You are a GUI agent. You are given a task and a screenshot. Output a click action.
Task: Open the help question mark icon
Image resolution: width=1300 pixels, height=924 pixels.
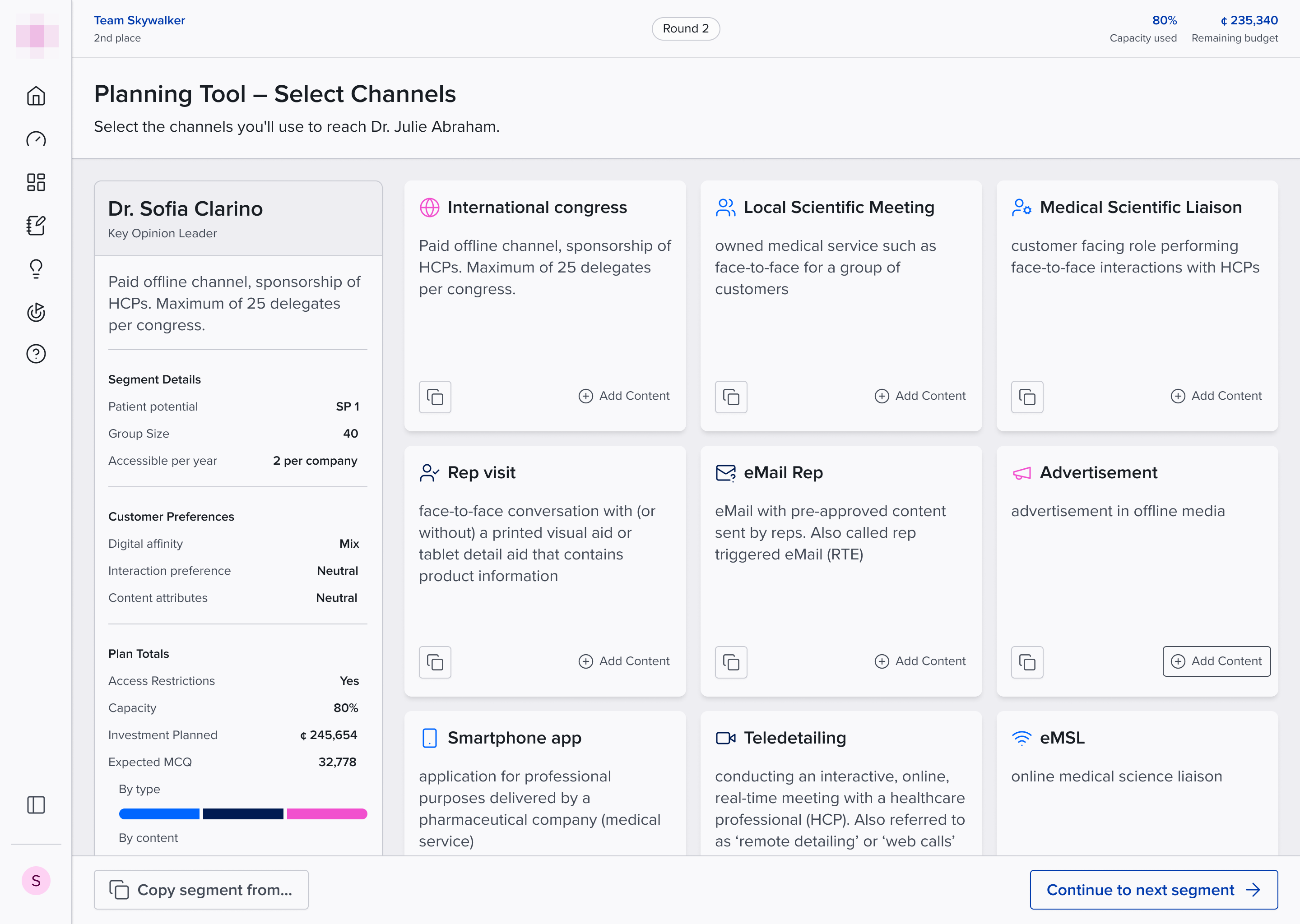[36, 354]
